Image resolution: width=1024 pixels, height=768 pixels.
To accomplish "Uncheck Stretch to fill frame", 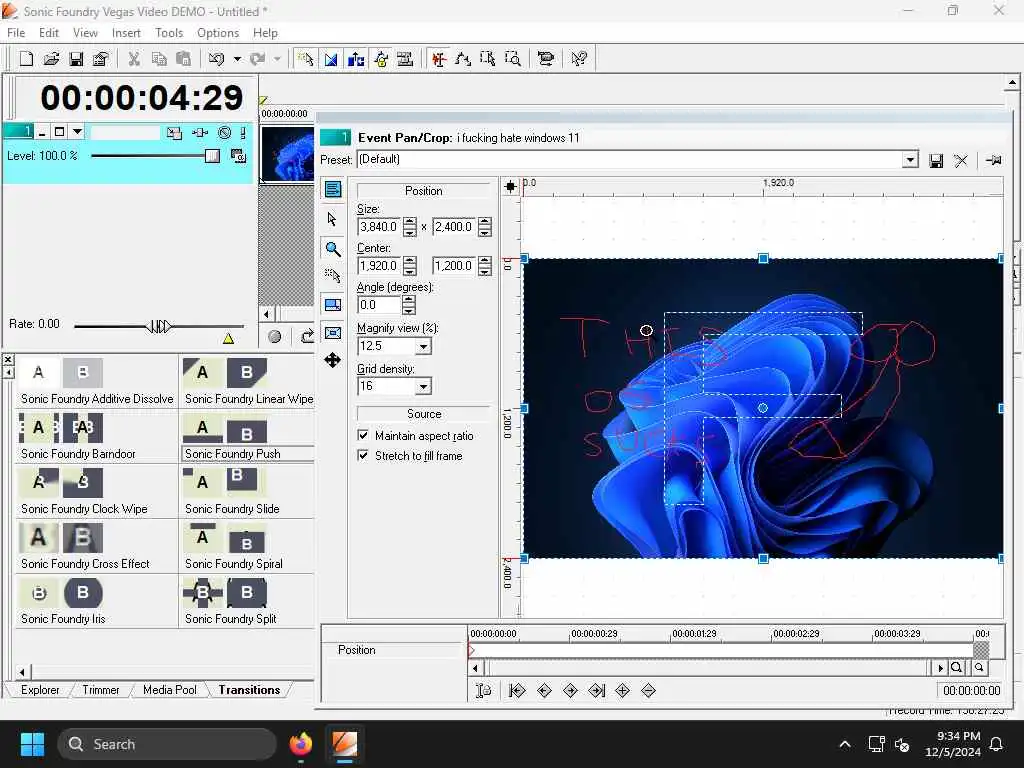I will [363, 455].
